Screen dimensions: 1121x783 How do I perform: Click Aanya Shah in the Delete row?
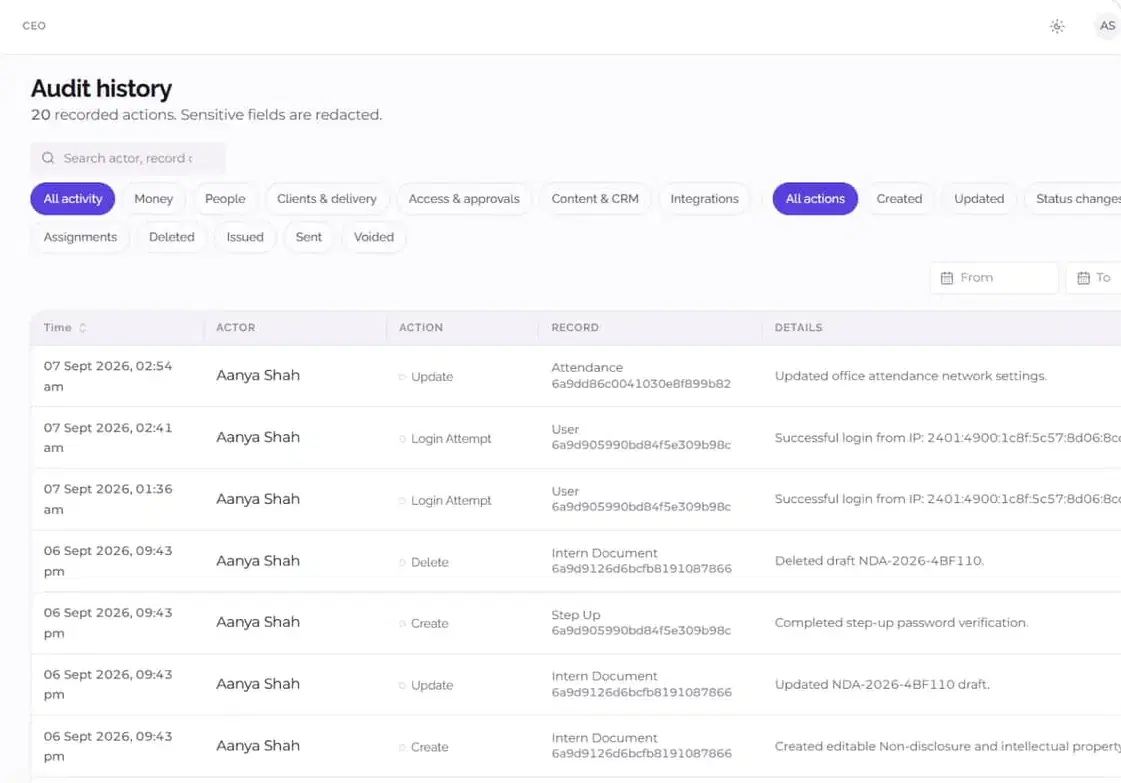click(x=258, y=561)
